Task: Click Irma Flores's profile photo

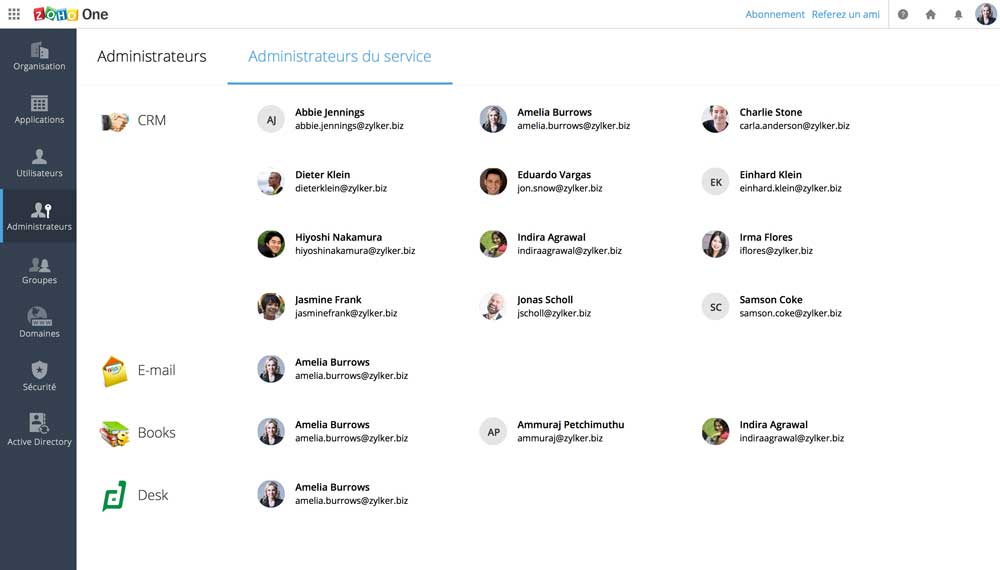Action: (x=716, y=244)
